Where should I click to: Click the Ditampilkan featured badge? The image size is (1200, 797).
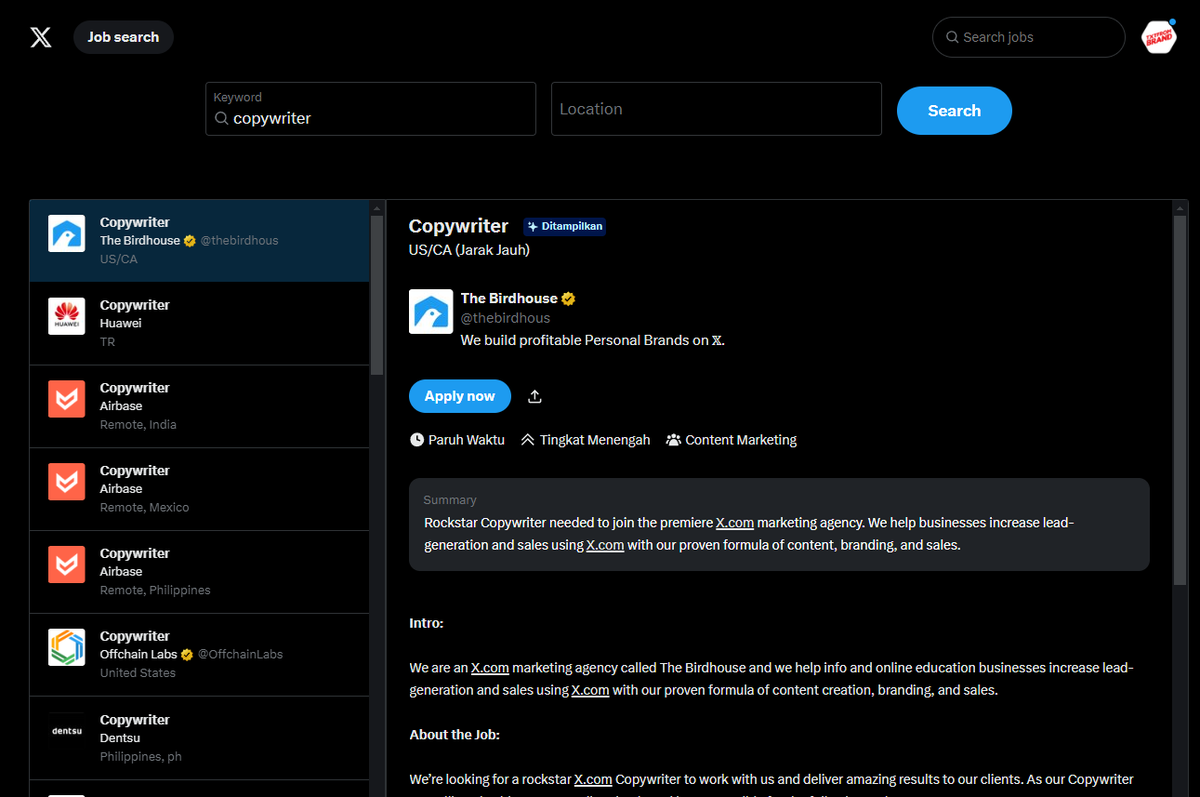565,226
